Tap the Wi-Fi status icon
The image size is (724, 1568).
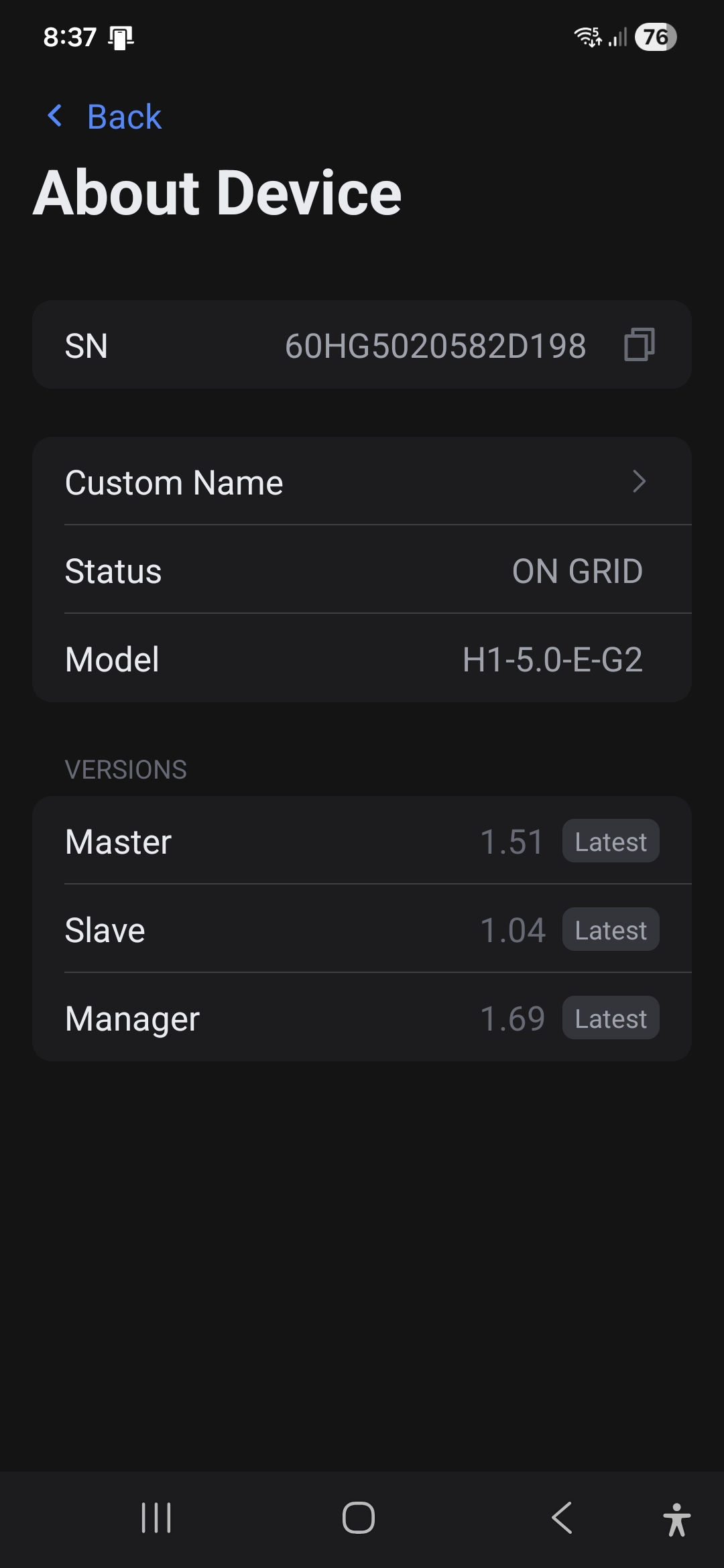click(x=587, y=37)
